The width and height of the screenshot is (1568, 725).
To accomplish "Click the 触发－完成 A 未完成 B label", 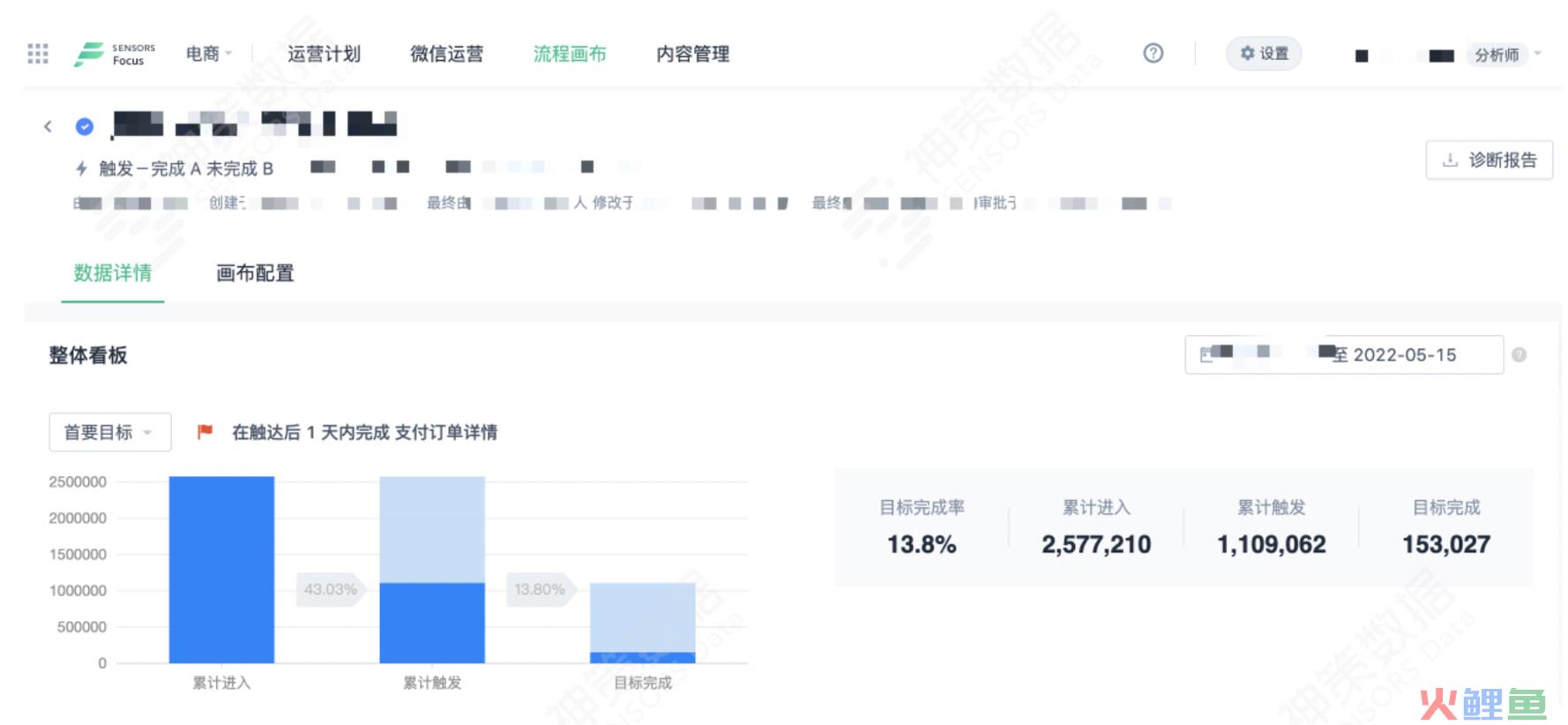I will 186,168.
